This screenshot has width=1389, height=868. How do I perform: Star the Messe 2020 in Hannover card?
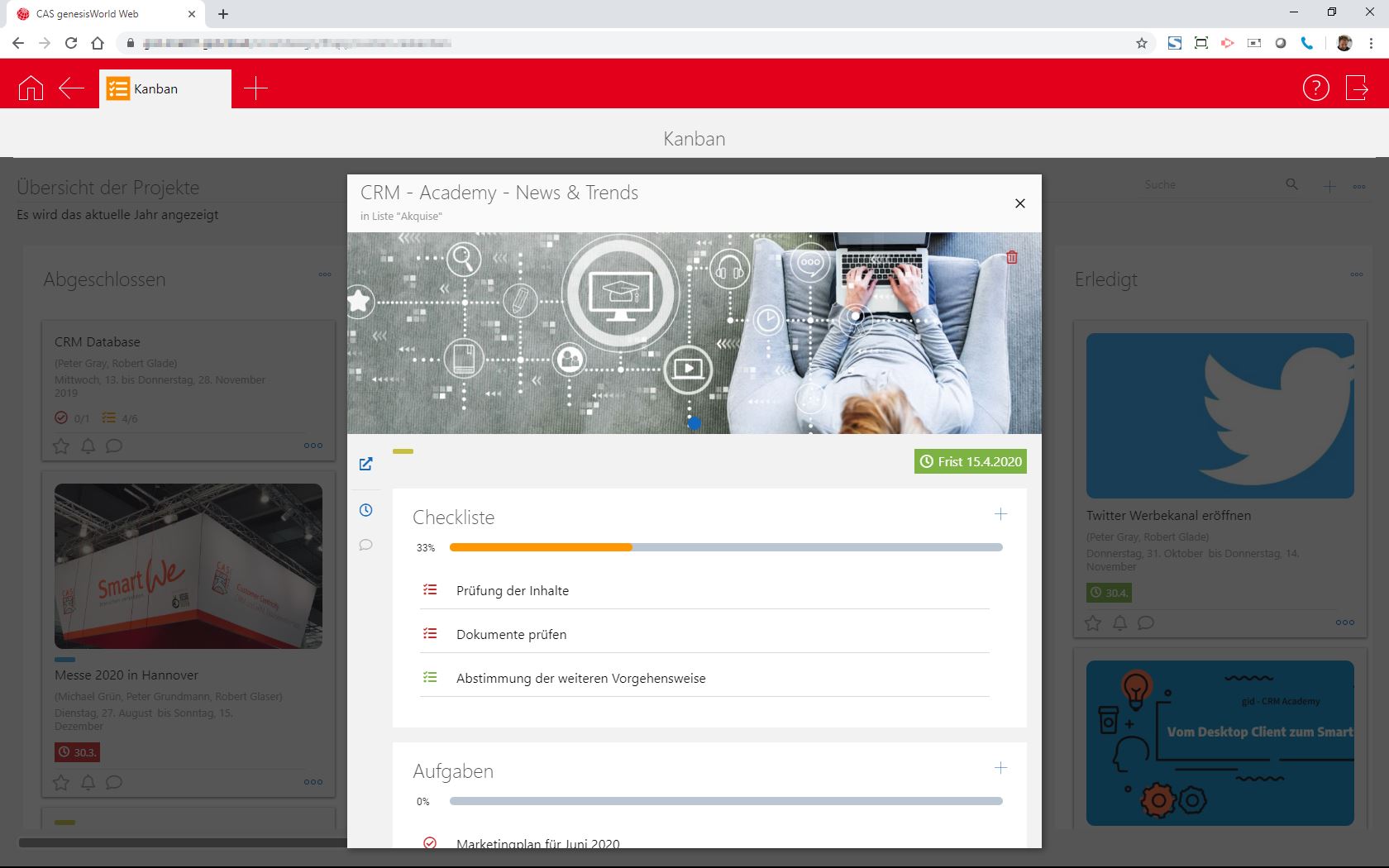(61, 782)
